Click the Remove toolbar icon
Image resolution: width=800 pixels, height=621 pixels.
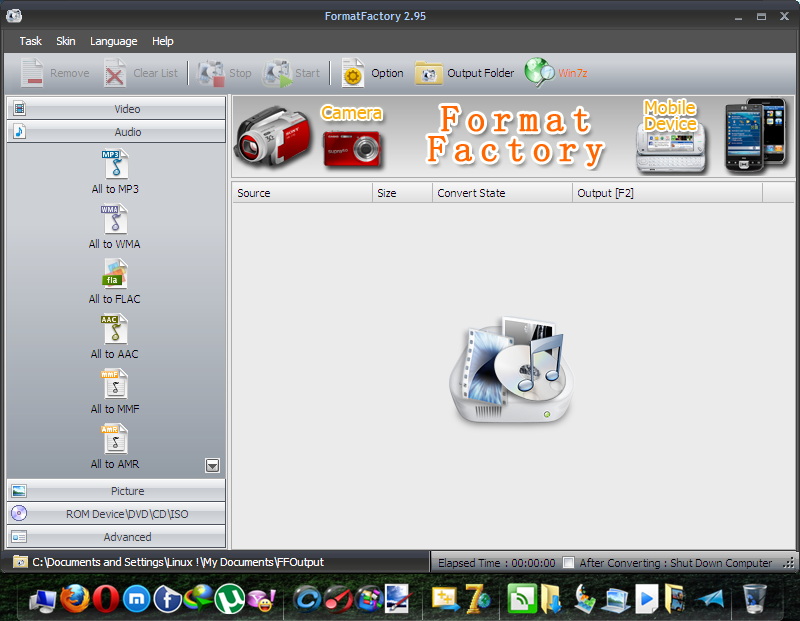click(x=32, y=73)
